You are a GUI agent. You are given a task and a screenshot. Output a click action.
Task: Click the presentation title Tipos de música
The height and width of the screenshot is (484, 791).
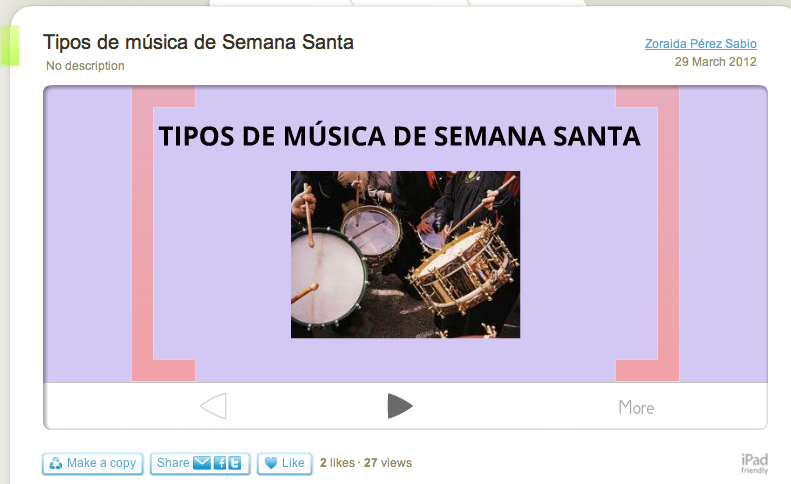198,42
